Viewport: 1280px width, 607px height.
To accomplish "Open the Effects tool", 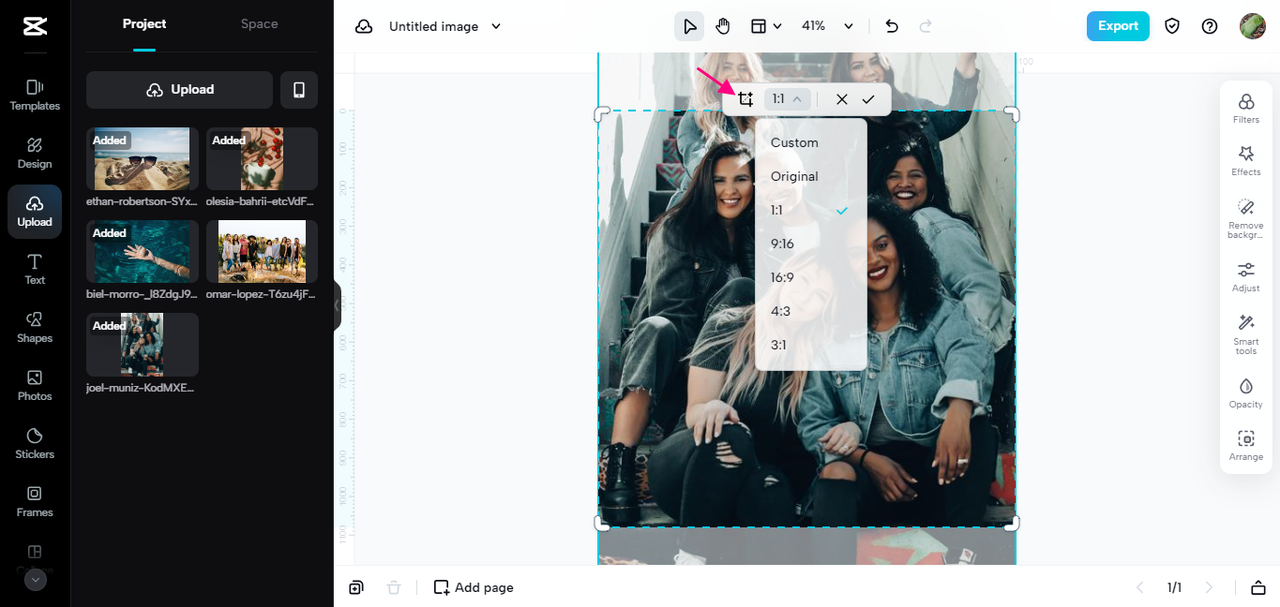I will [1246, 161].
